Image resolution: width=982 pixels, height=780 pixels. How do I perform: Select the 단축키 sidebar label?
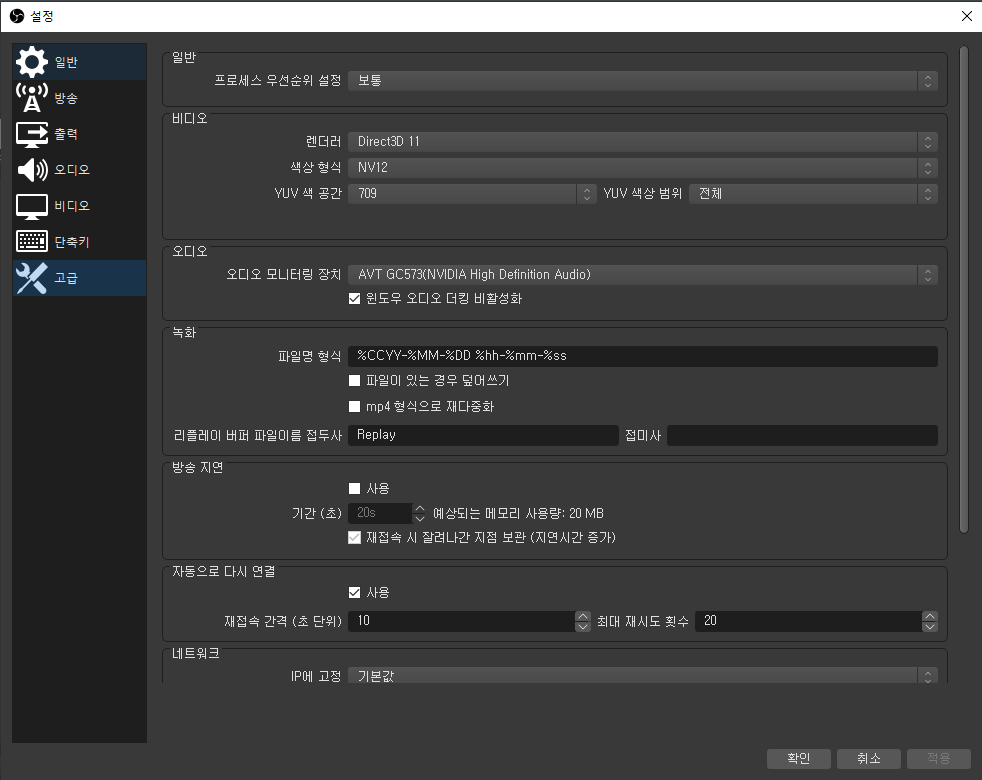click(72, 242)
